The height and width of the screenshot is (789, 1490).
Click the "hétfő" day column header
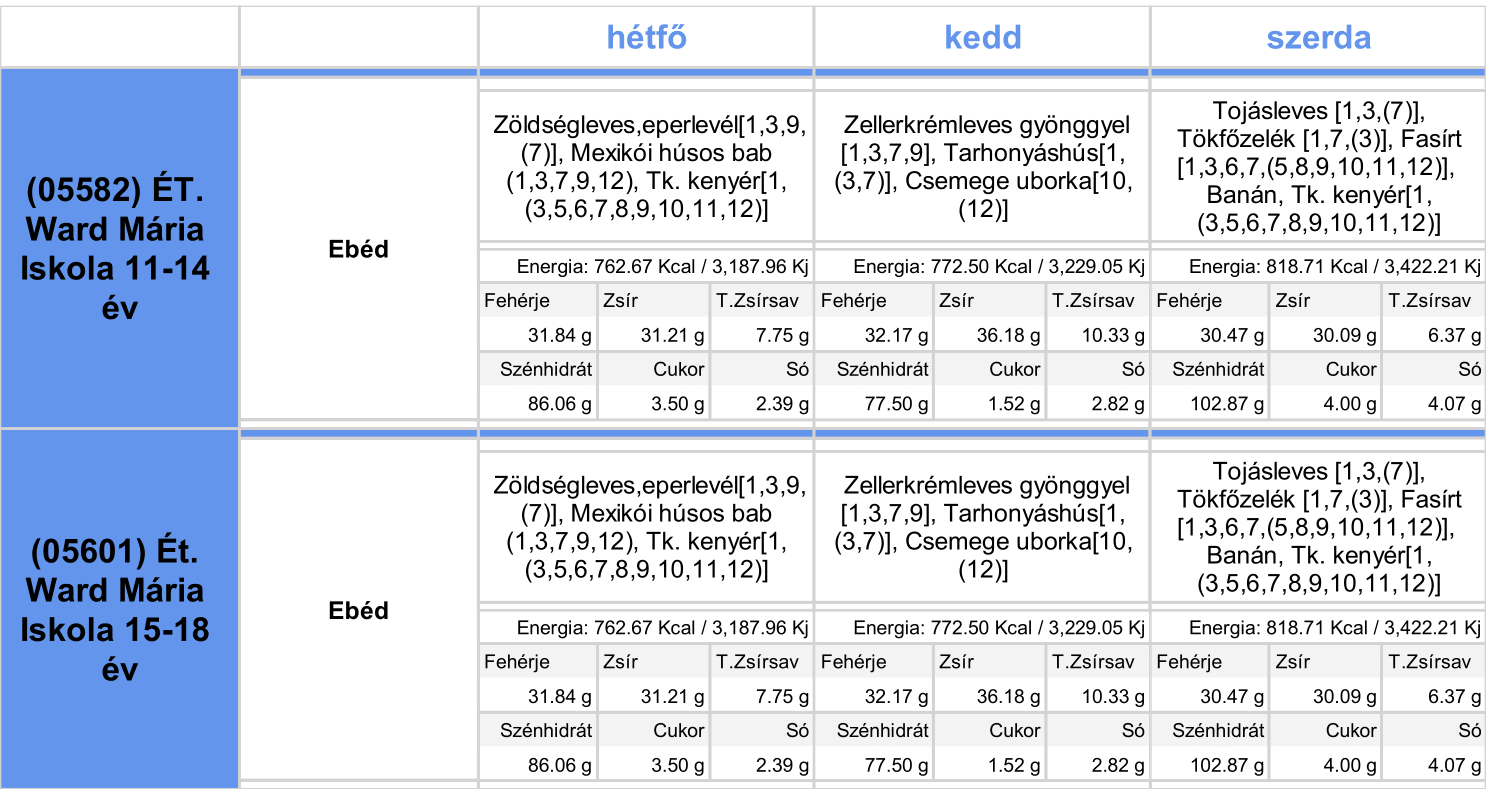coord(646,38)
